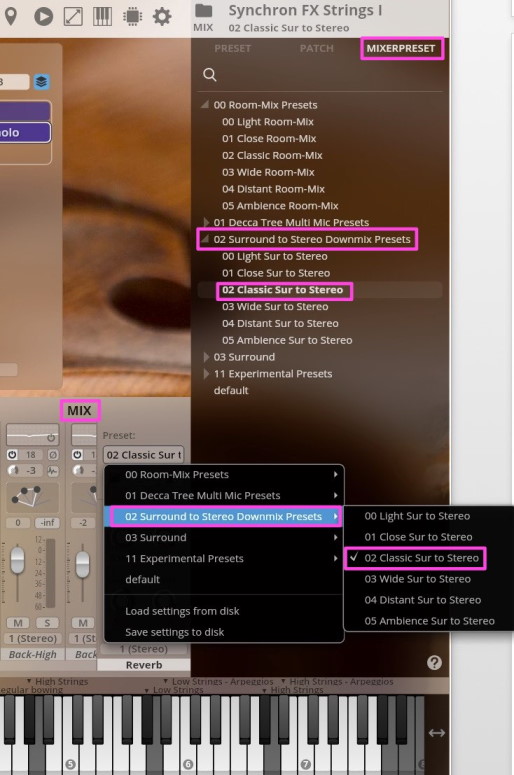This screenshot has width=514, height=775.
Task: Pick 05 Ambience Sur to Stereo in submenu
Action: click(x=429, y=621)
